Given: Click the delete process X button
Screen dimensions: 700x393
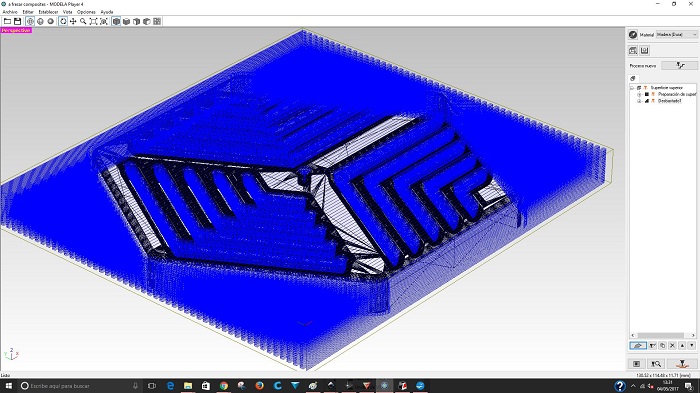Looking at the screenshot, I should point(672,345).
